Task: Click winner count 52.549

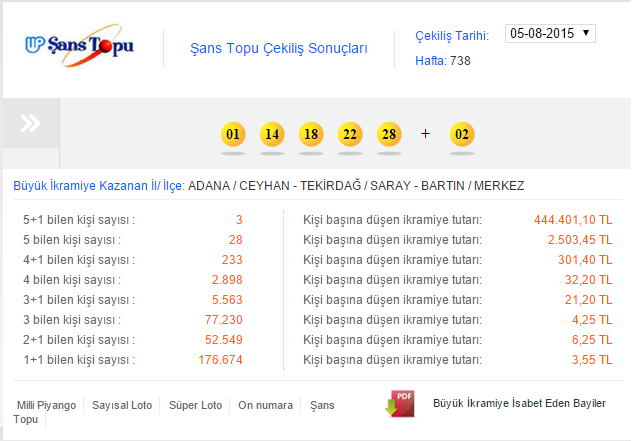Action: (x=224, y=340)
